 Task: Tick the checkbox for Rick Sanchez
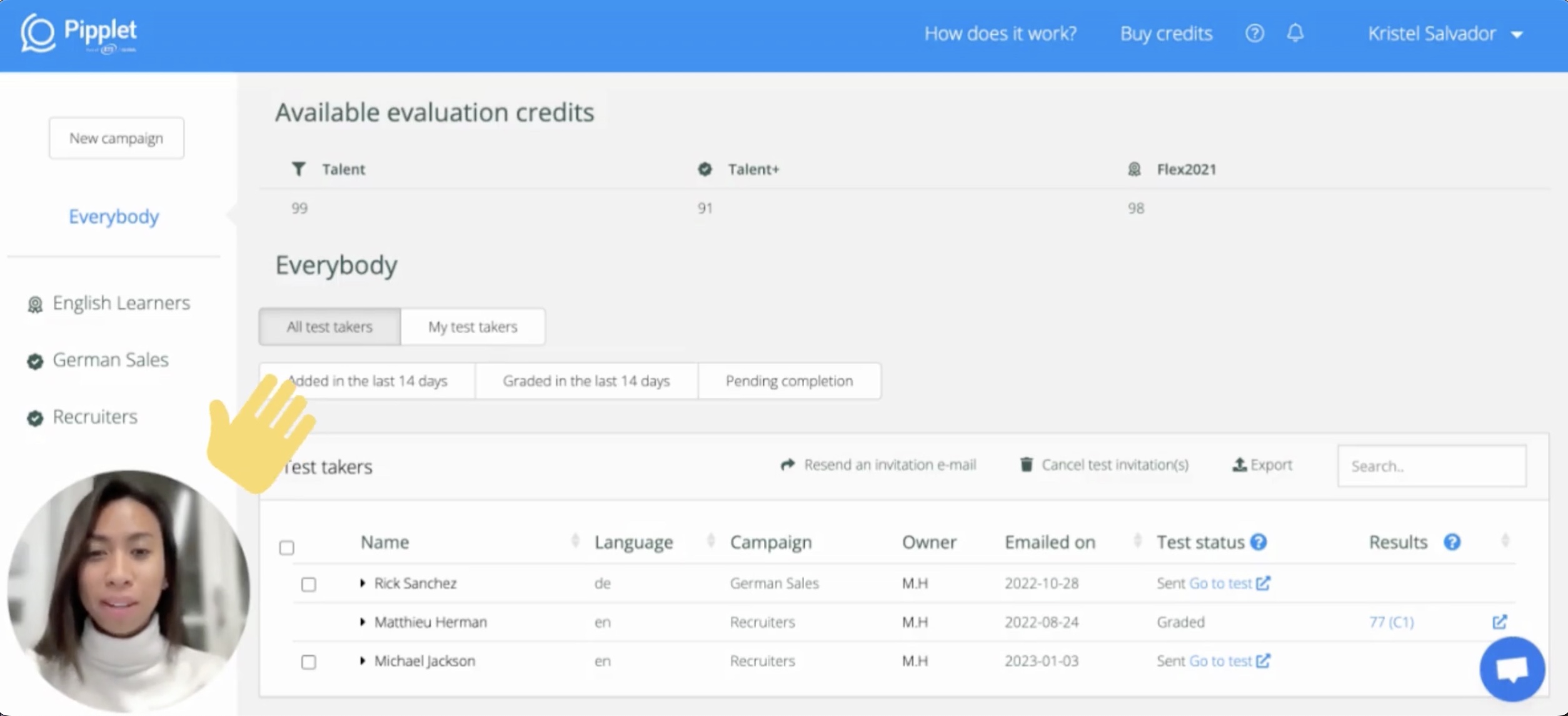coord(308,584)
